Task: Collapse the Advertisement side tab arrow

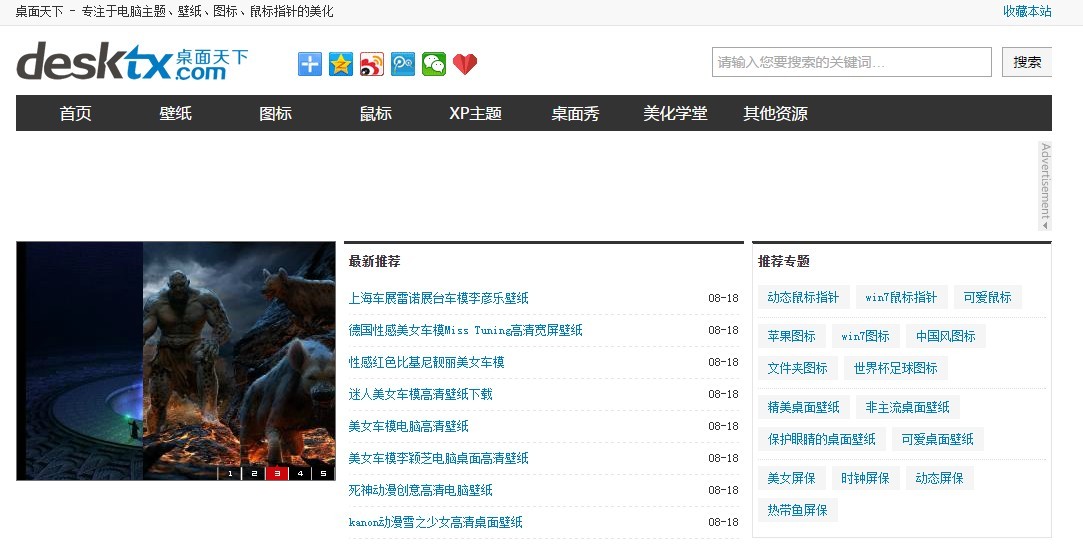Action: click(x=1045, y=225)
